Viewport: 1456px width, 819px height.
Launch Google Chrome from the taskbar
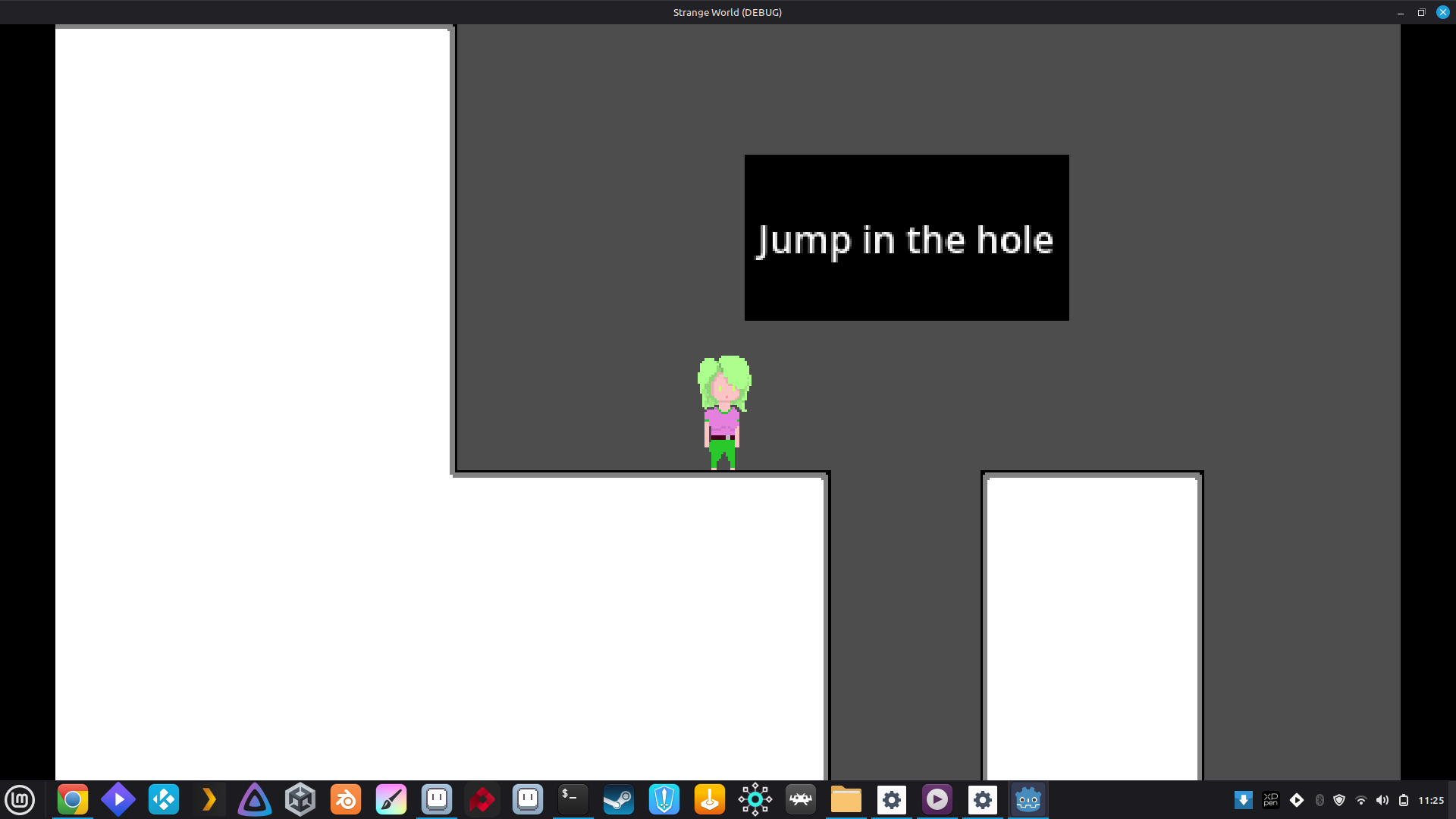73,799
